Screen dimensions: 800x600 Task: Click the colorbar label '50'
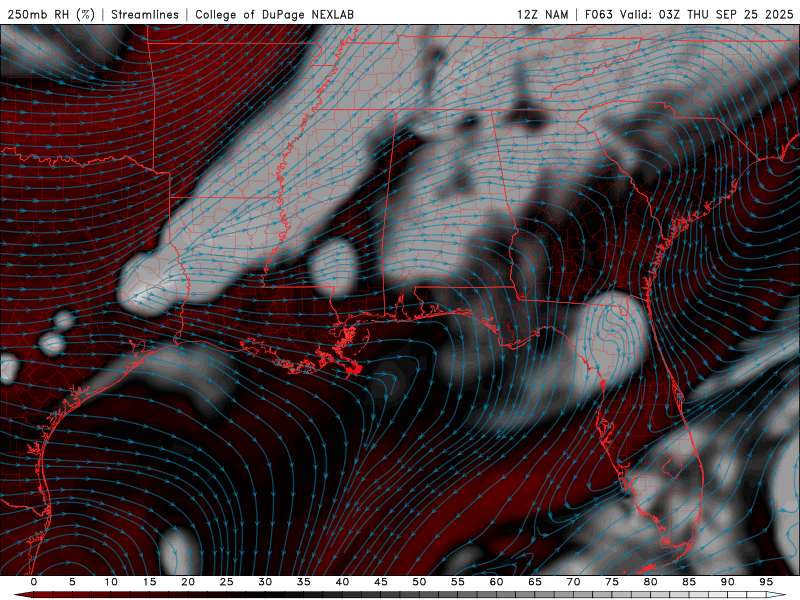[x=419, y=582]
